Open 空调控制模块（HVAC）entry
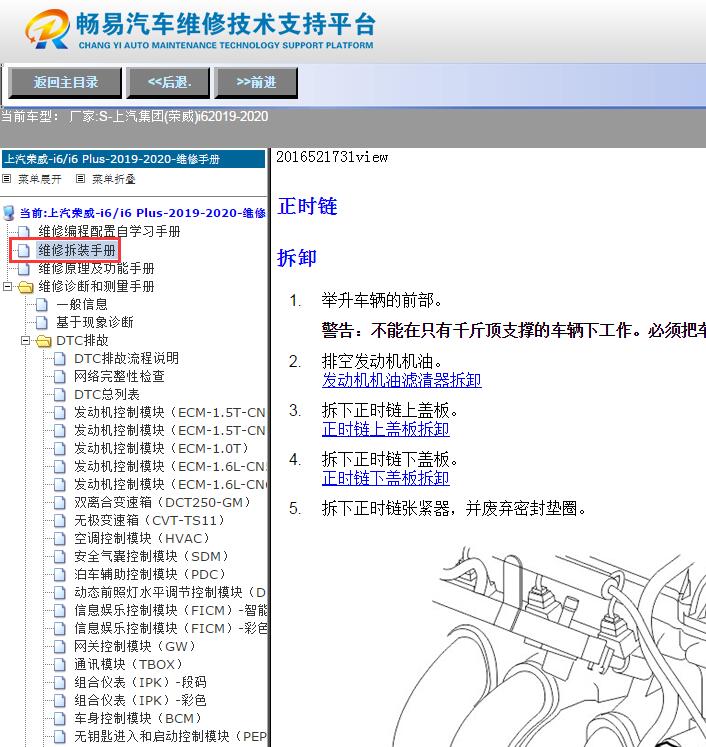The image size is (706, 747). click(x=142, y=538)
